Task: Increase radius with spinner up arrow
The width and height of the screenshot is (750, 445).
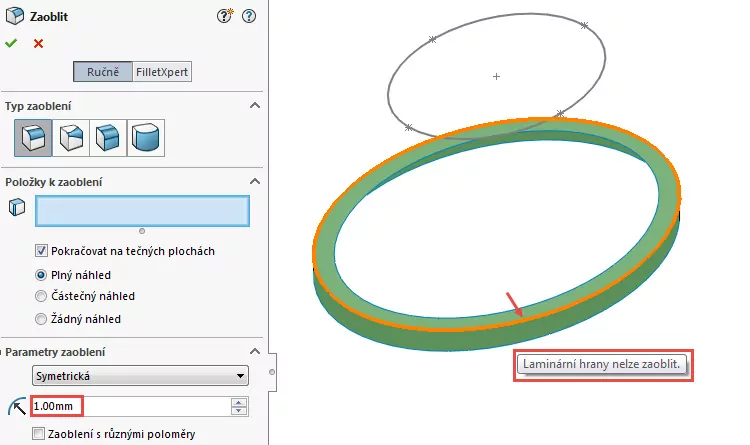Action: pos(239,402)
